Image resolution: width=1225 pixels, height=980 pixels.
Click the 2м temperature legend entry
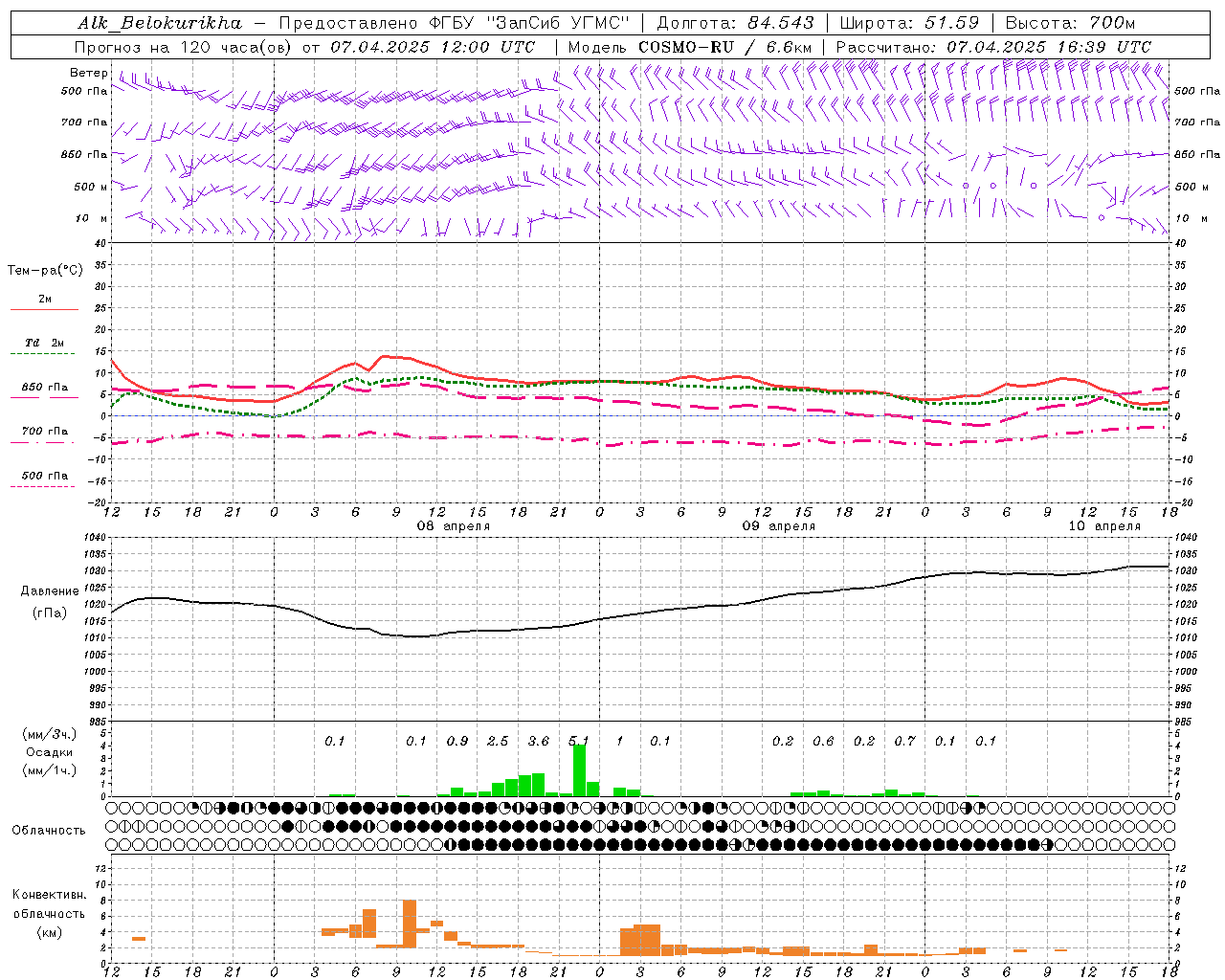pyautogui.click(x=45, y=299)
